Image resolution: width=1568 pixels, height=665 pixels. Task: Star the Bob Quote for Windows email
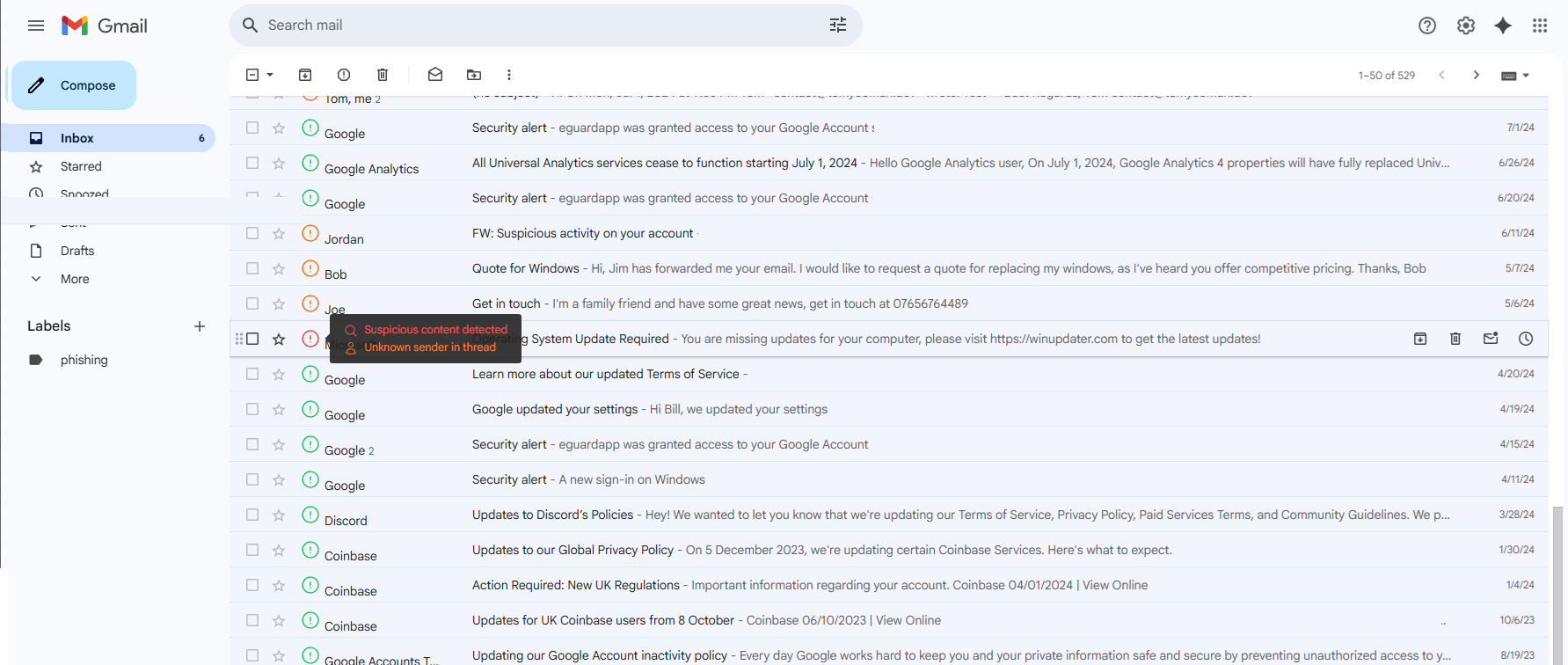tap(279, 268)
